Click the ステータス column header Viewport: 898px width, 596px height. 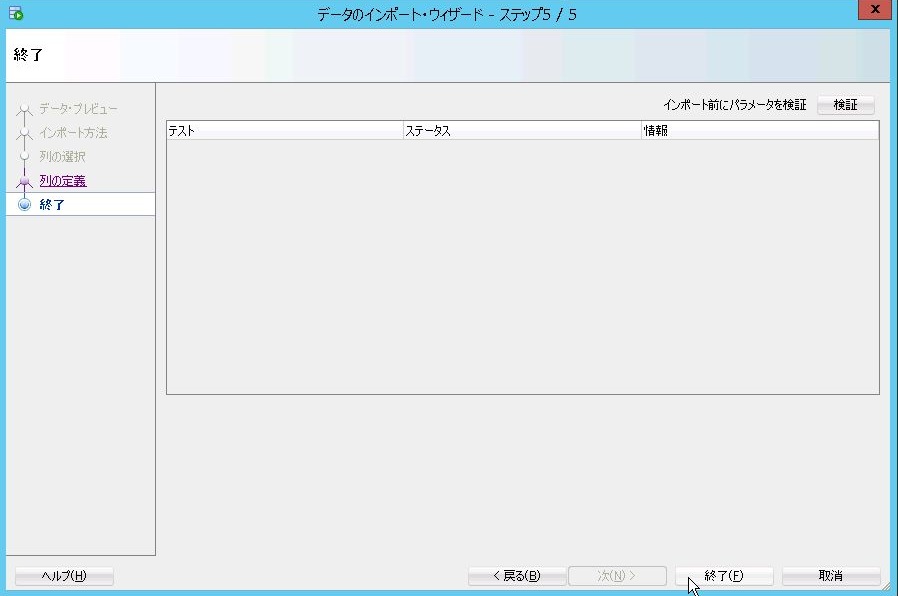(x=521, y=131)
